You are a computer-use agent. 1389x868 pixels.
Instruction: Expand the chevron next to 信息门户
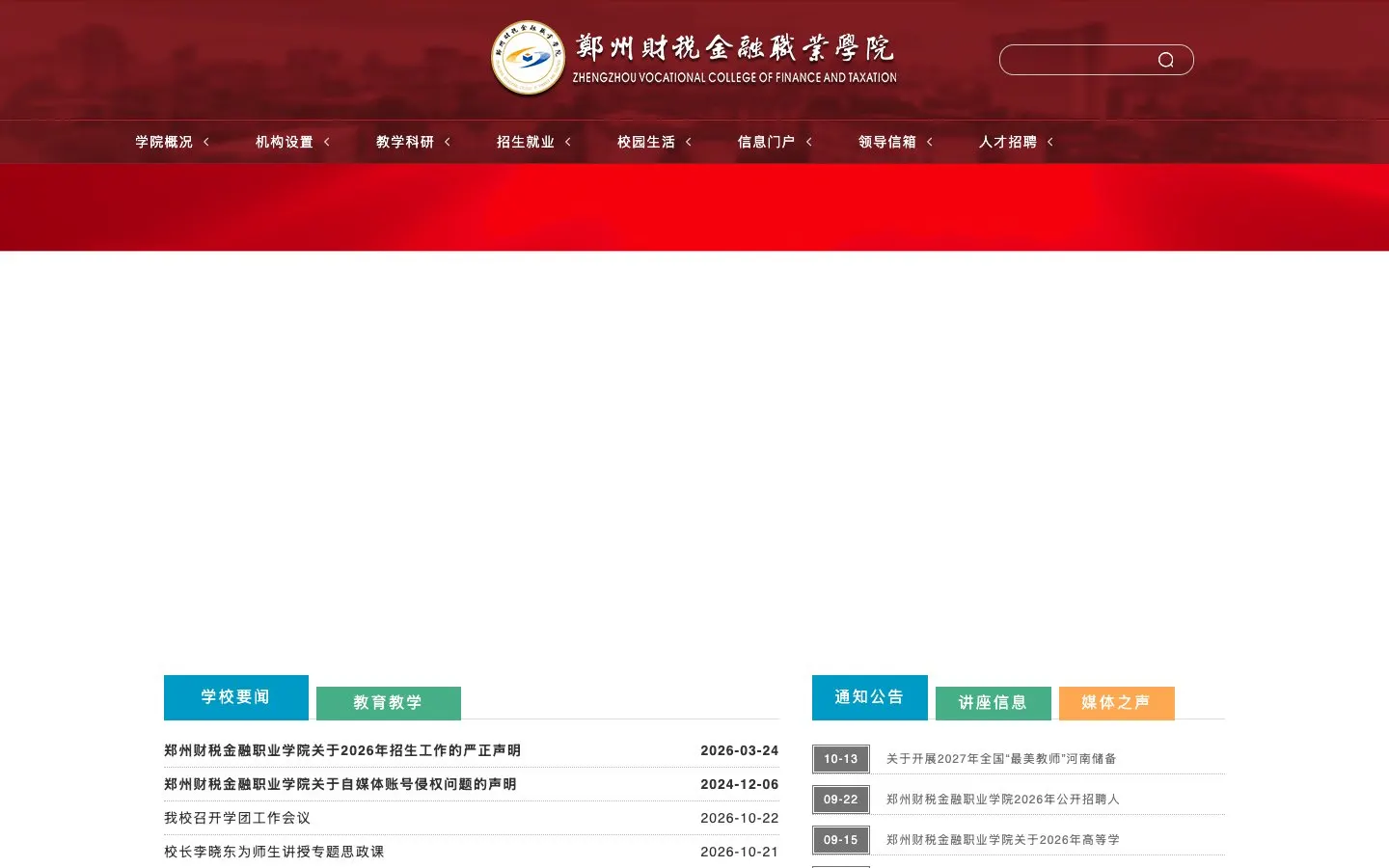coord(808,142)
